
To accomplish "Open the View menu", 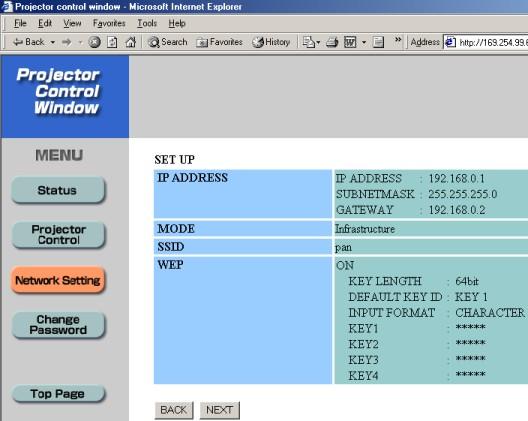I will [72, 23].
